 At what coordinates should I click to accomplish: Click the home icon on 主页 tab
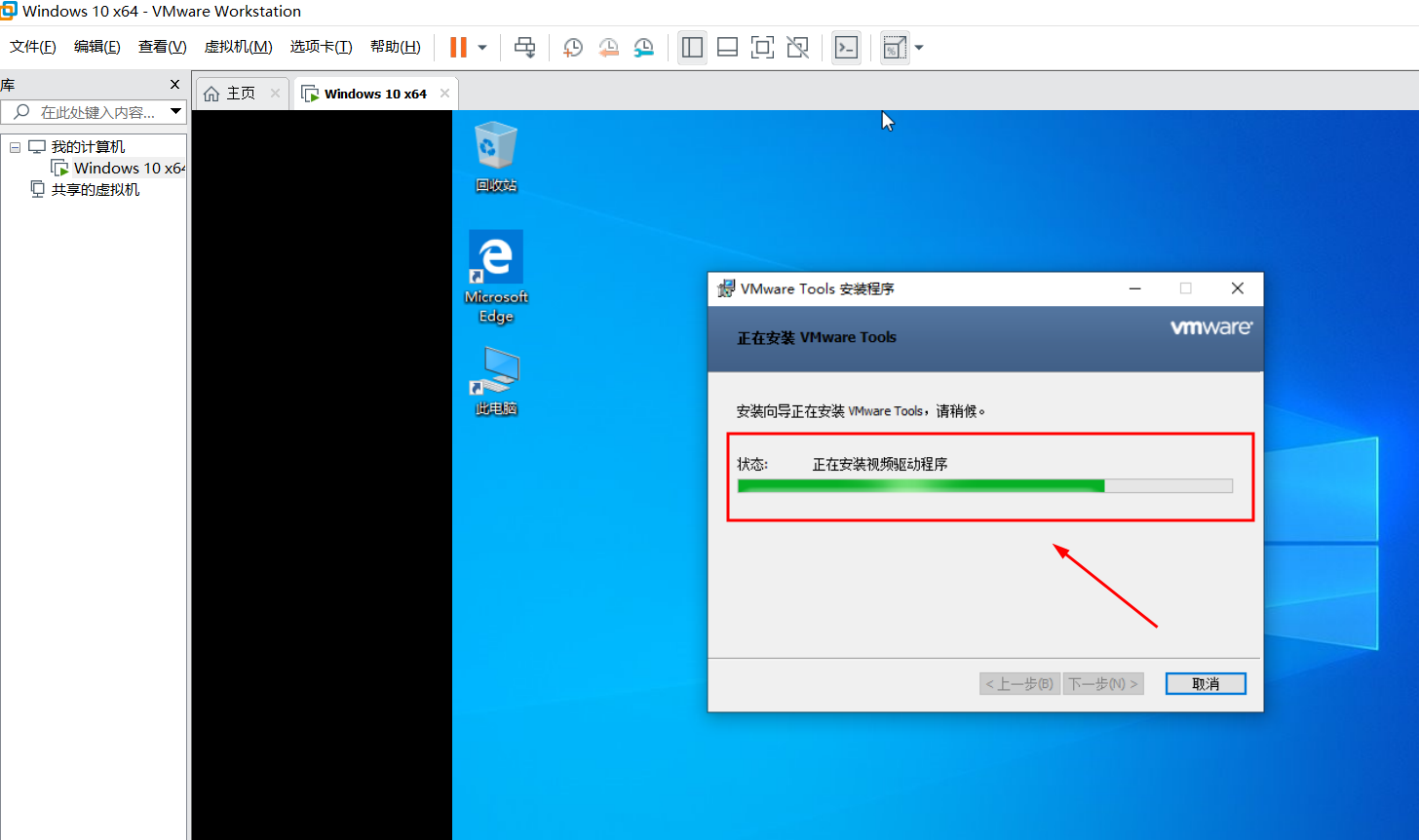(x=211, y=94)
